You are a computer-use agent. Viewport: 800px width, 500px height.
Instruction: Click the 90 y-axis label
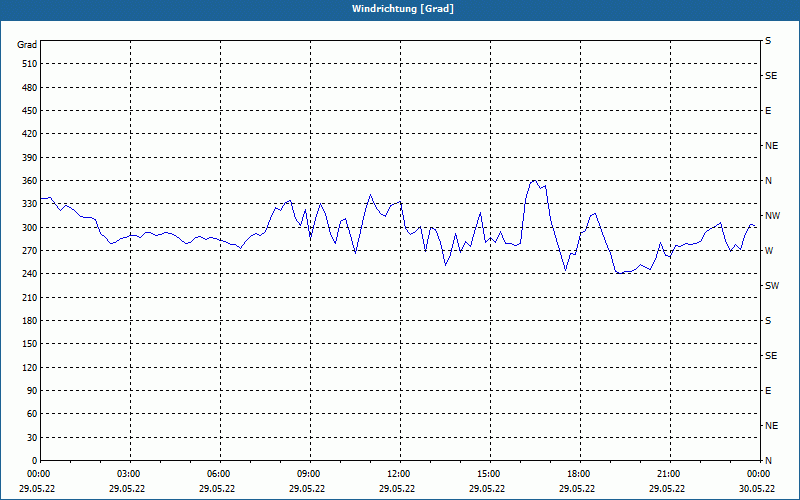(x=32, y=391)
